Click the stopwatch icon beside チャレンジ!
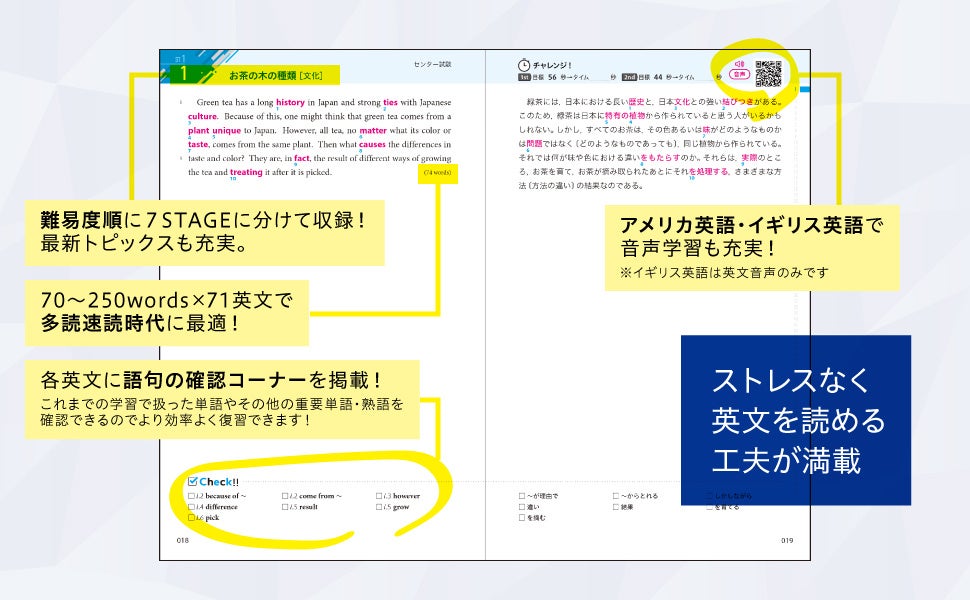Viewport: 970px width, 600px height. (x=524, y=65)
